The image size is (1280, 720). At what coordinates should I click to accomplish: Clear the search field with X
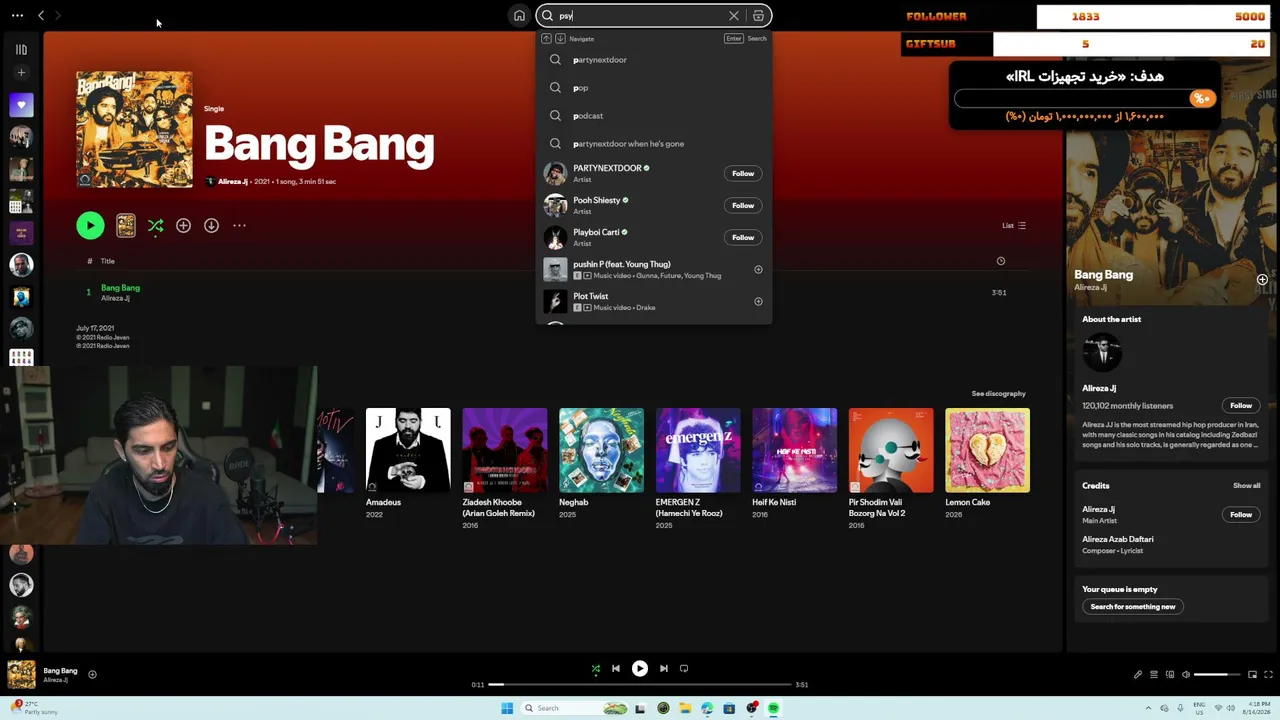734,16
